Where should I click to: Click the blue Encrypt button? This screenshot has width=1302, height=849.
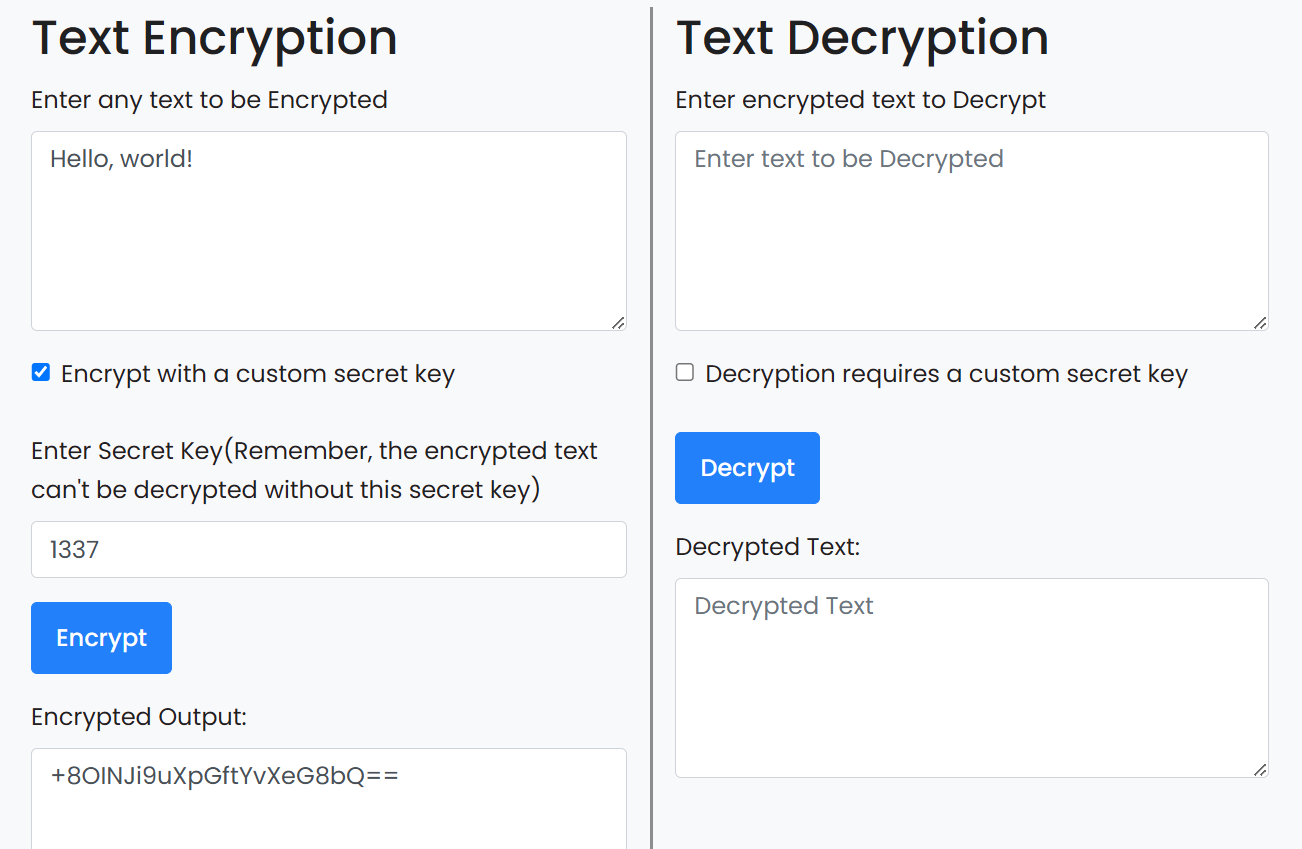[x=101, y=638]
